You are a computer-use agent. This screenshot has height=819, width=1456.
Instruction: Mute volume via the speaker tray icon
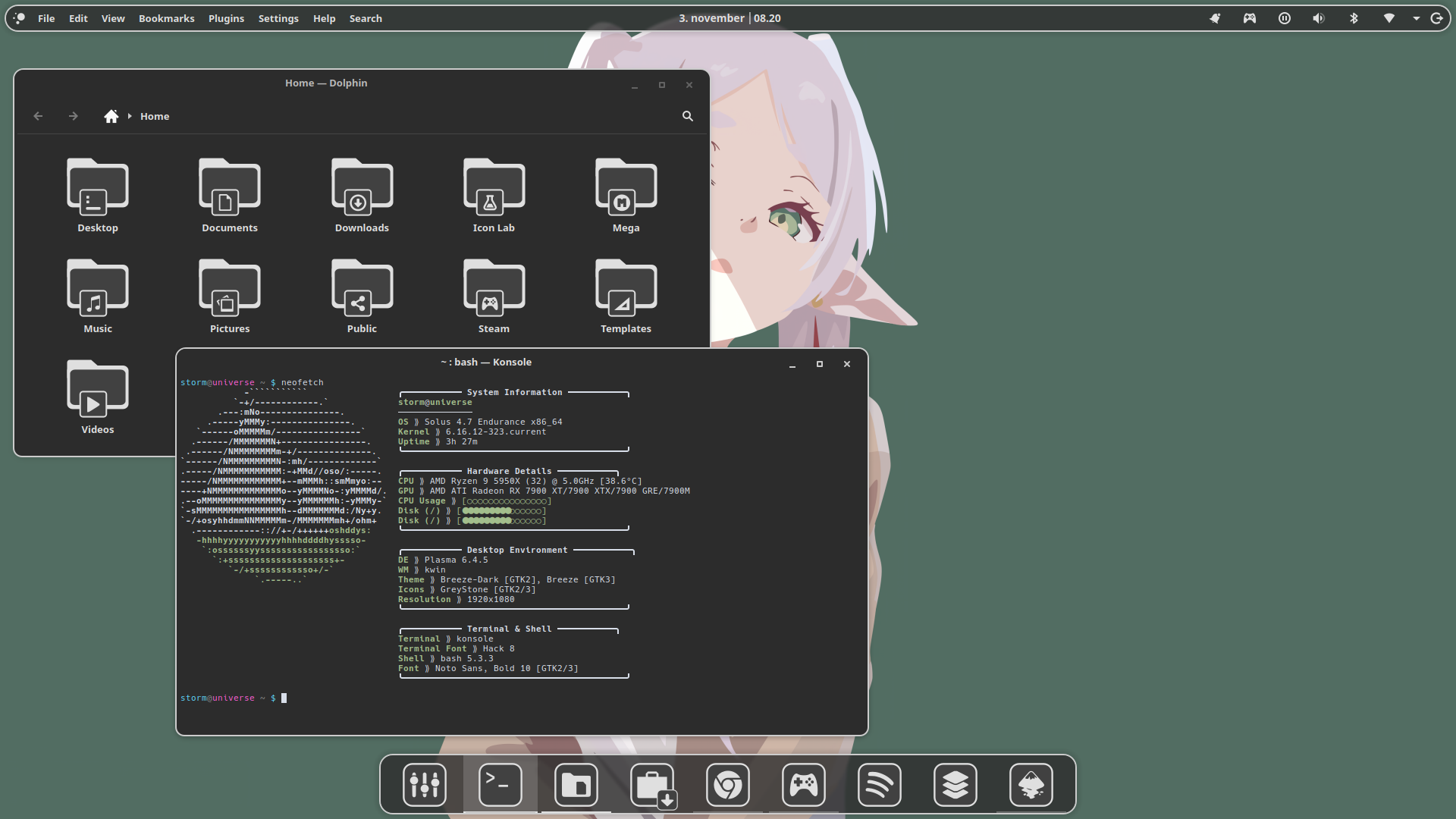pyautogui.click(x=1319, y=18)
